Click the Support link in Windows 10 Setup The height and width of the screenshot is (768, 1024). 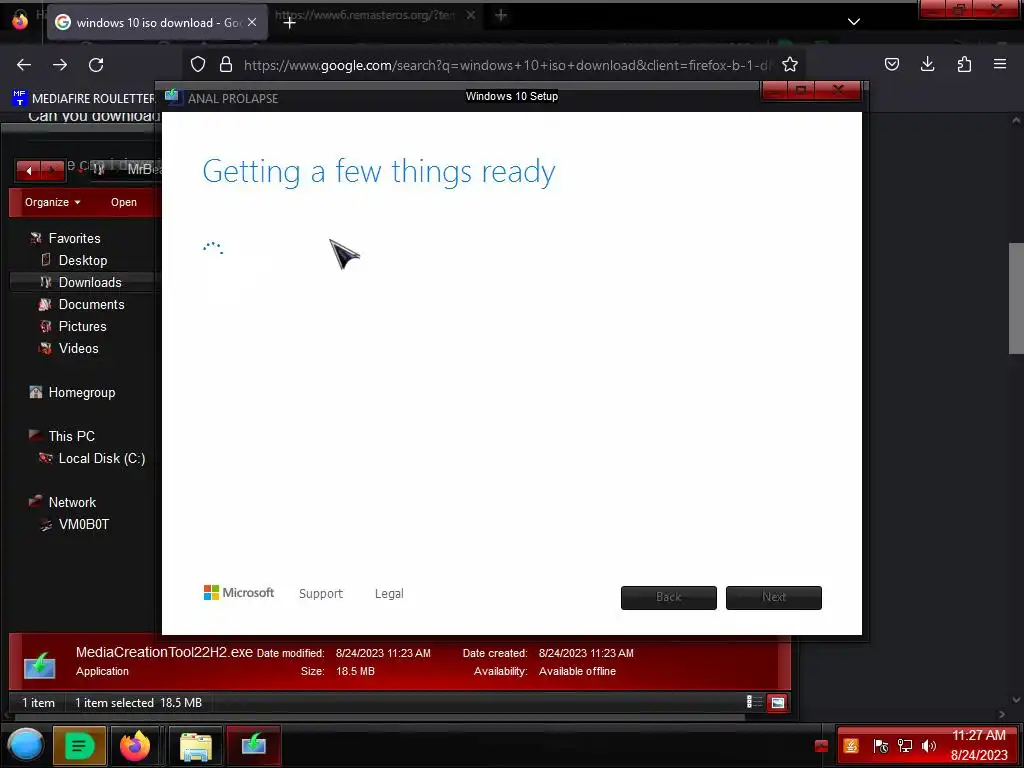pyautogui.click(x=321, y=594)
